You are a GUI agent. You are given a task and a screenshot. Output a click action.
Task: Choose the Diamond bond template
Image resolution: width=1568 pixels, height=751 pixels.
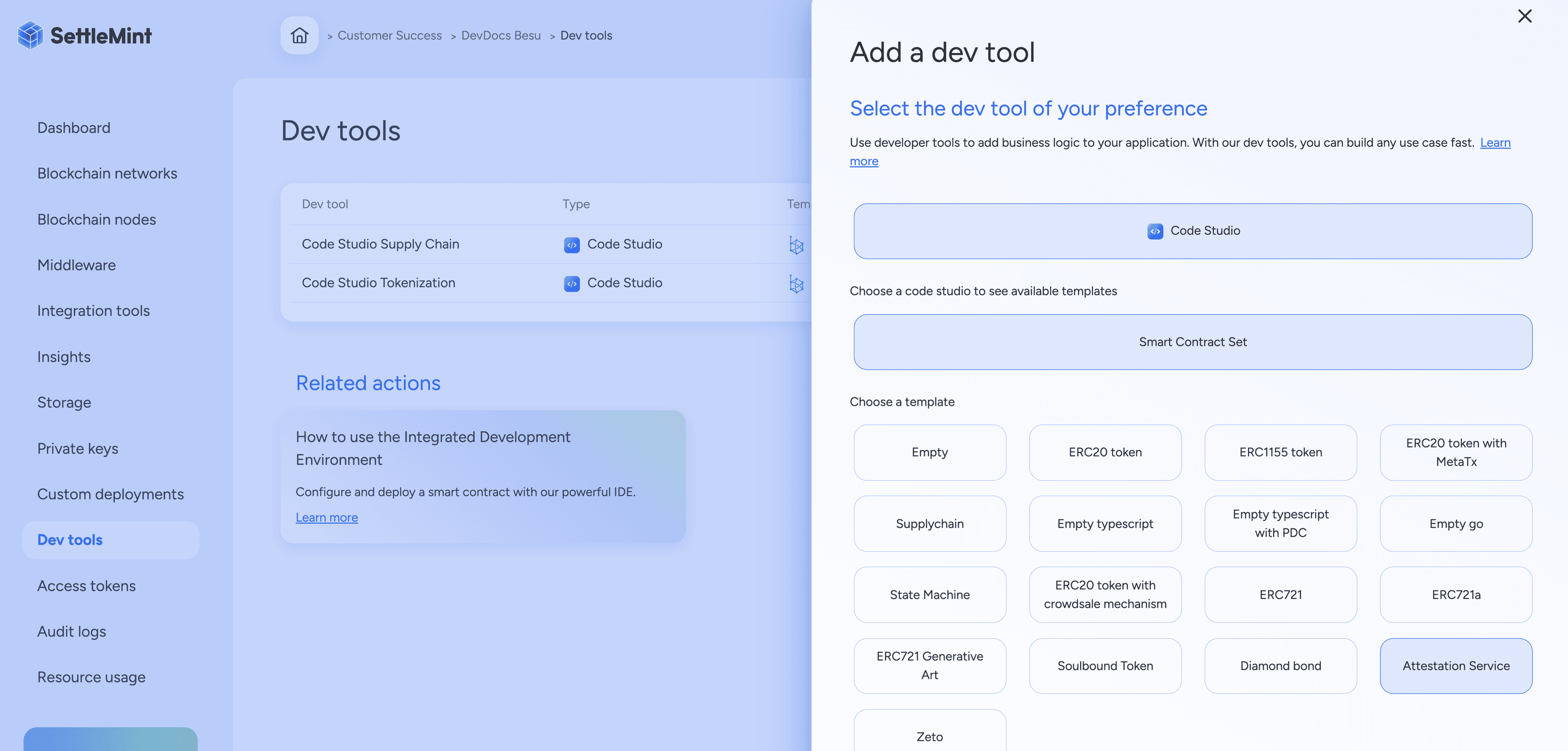[1280, 666]
